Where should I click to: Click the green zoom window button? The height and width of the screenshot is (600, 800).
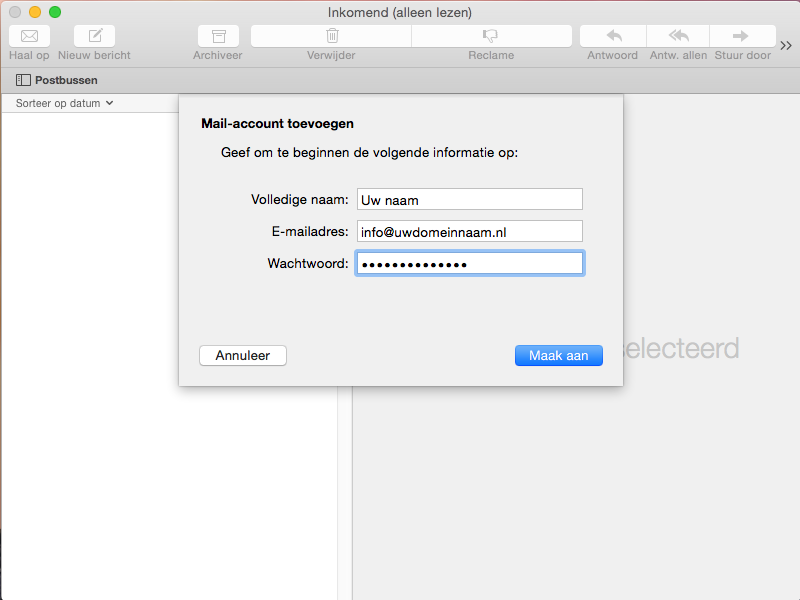click(55, 12)
